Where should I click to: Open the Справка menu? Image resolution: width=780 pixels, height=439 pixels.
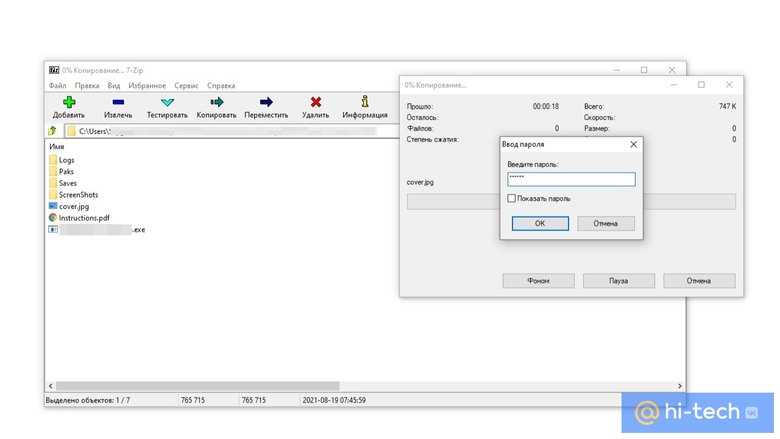click(x=221, y=86)
